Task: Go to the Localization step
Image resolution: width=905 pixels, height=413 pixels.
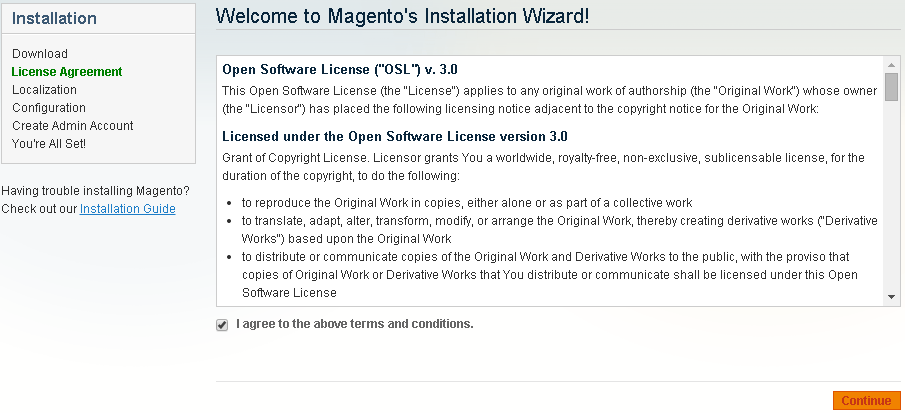Action: tap(44, 90)
